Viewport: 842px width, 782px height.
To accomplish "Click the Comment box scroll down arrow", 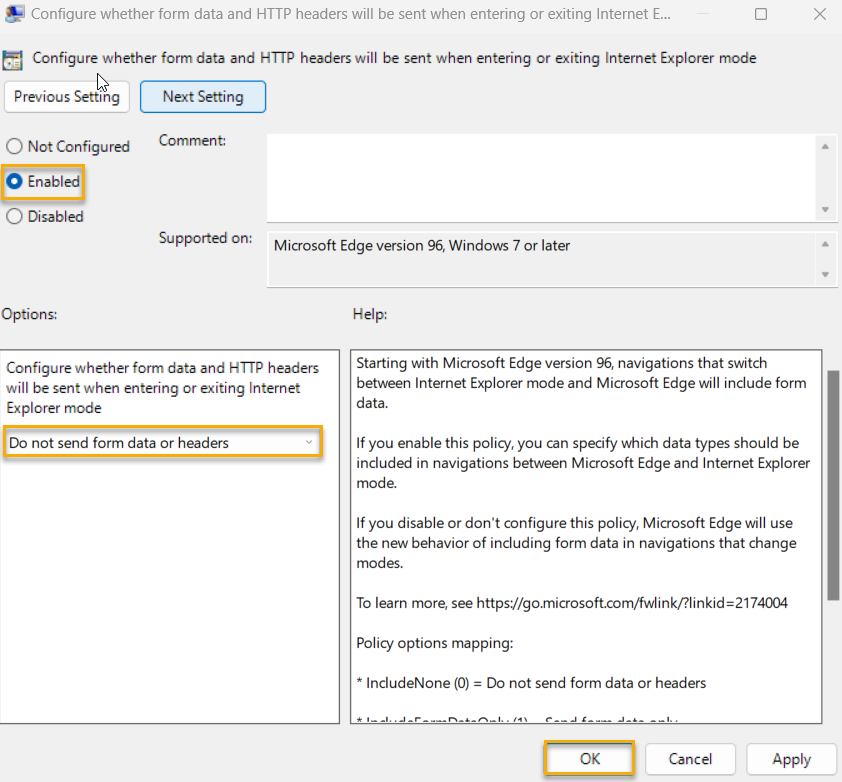I will [x=825, y=209].
